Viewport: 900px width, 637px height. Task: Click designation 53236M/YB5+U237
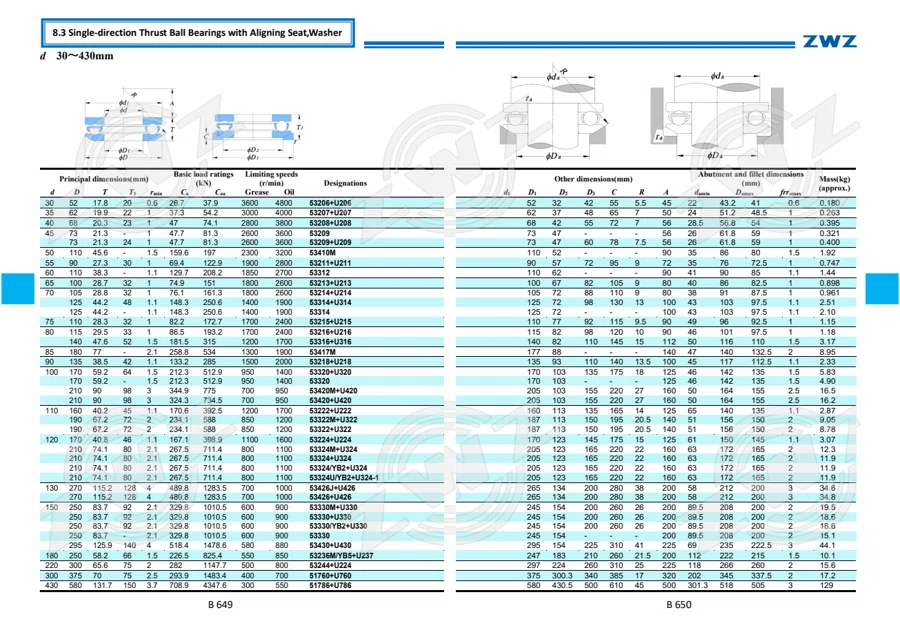point(341,556)
